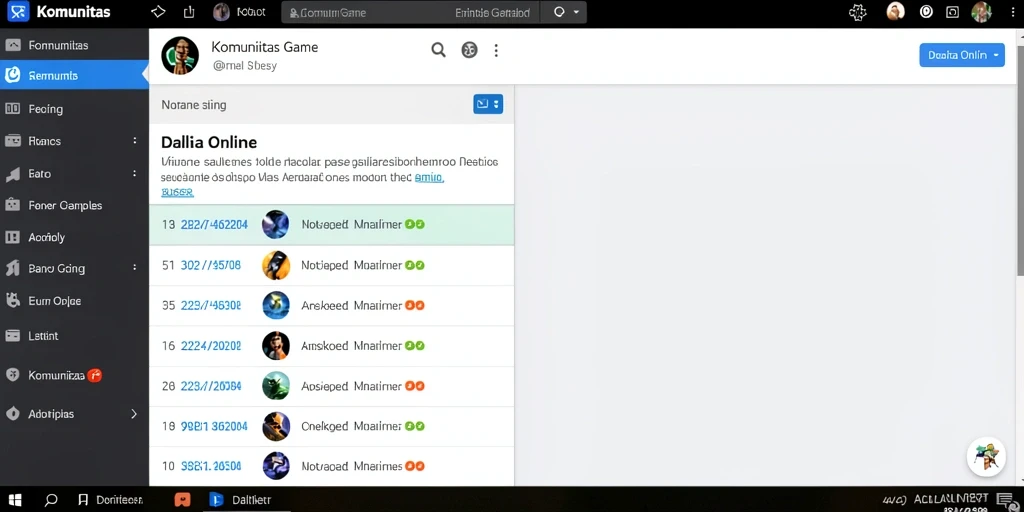
Task: Open the taskbar search magnifier
Action: (x=50, y=500)
